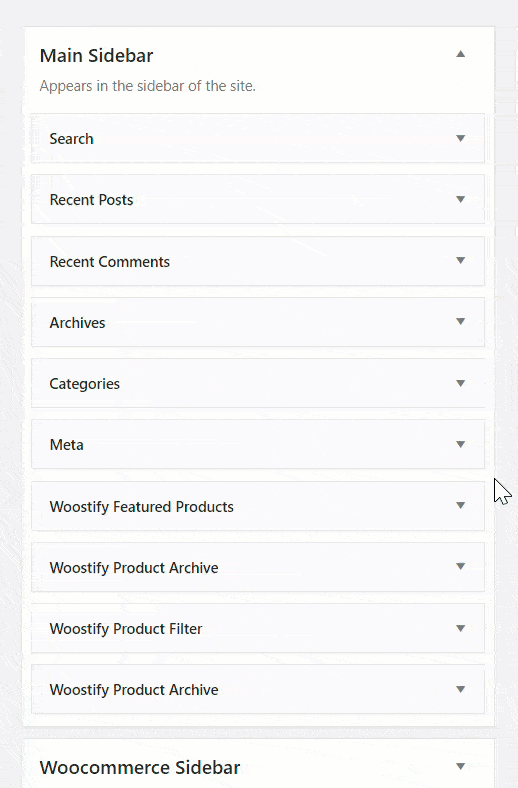
Task: Open the Recent Posts widget arrow
Action: click(x=460, y=200)
